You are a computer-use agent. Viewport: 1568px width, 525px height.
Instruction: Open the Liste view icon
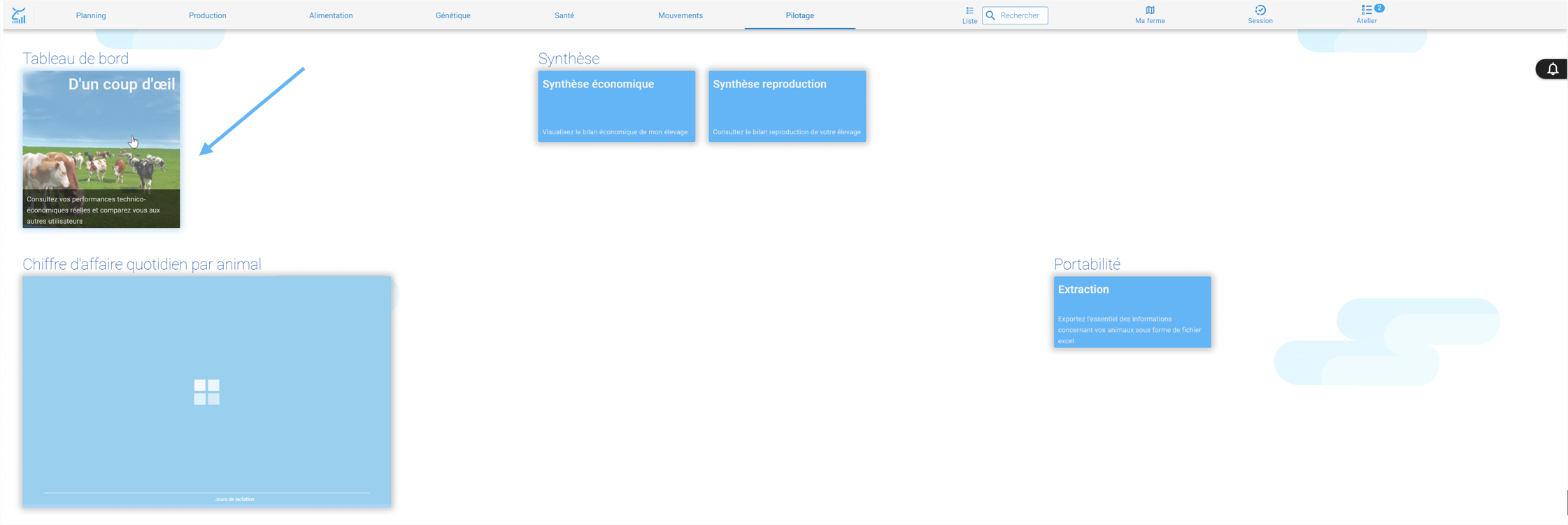969,10
